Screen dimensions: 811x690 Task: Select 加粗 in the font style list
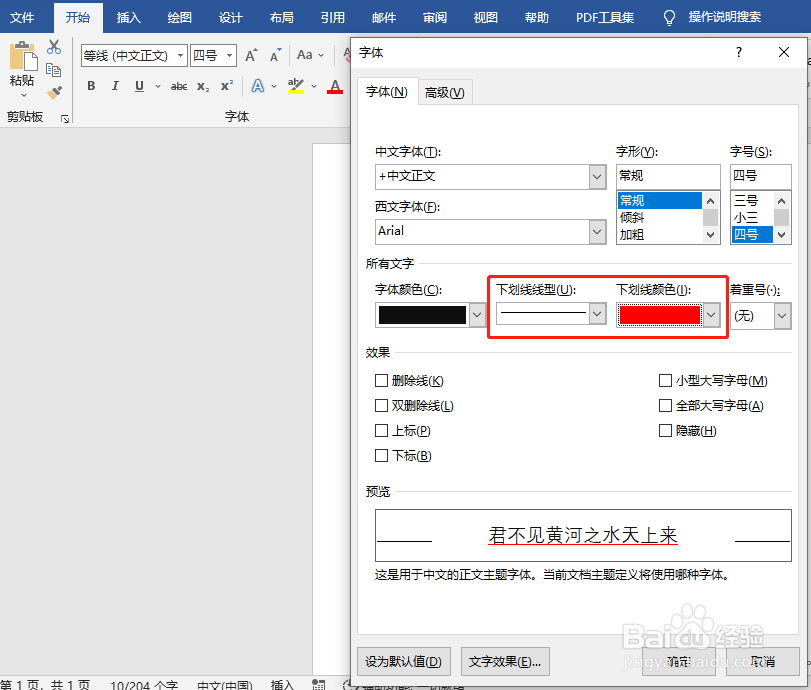(x=659, y=235)
